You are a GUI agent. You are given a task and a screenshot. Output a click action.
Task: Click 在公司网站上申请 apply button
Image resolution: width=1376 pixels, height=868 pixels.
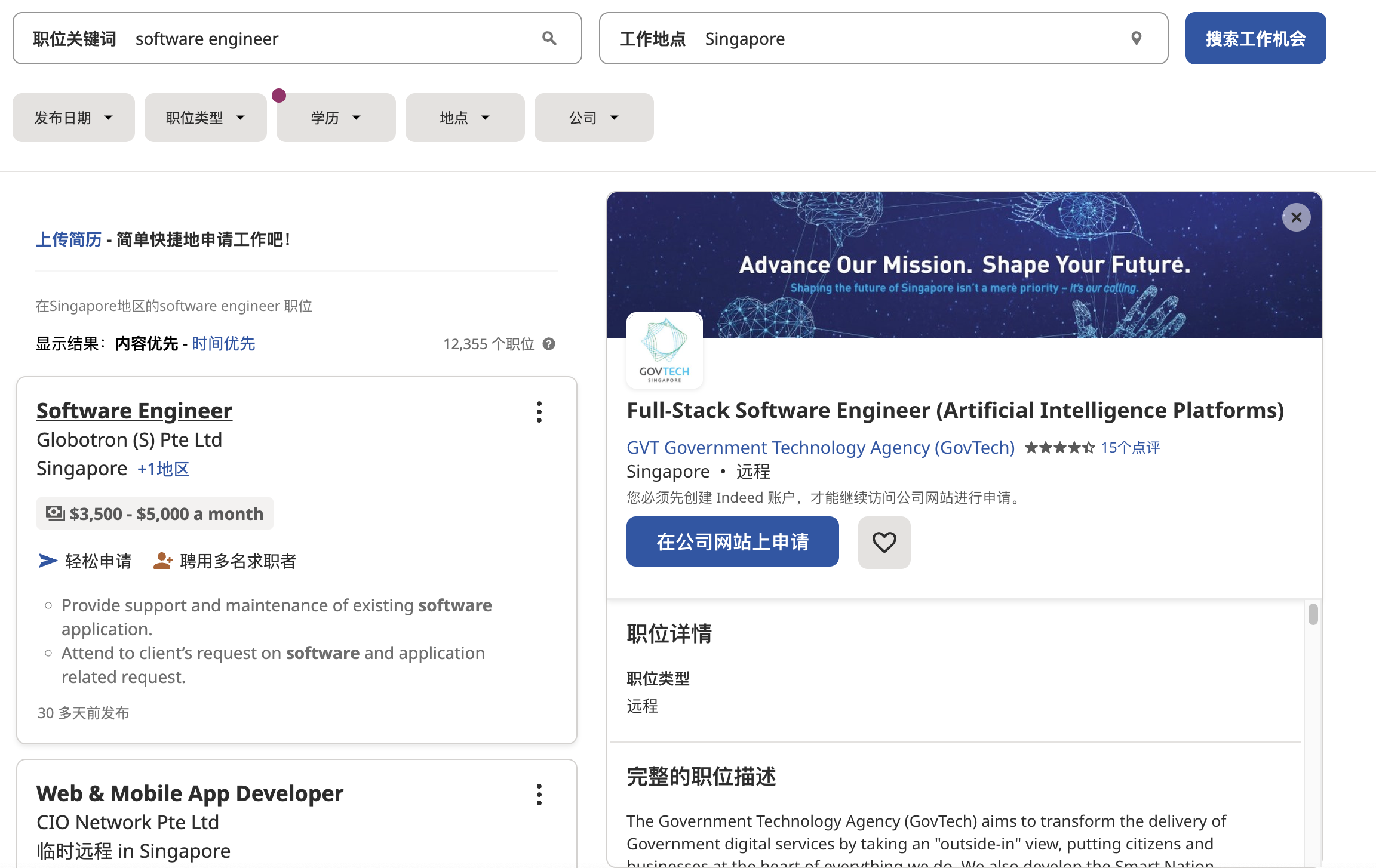732,542
